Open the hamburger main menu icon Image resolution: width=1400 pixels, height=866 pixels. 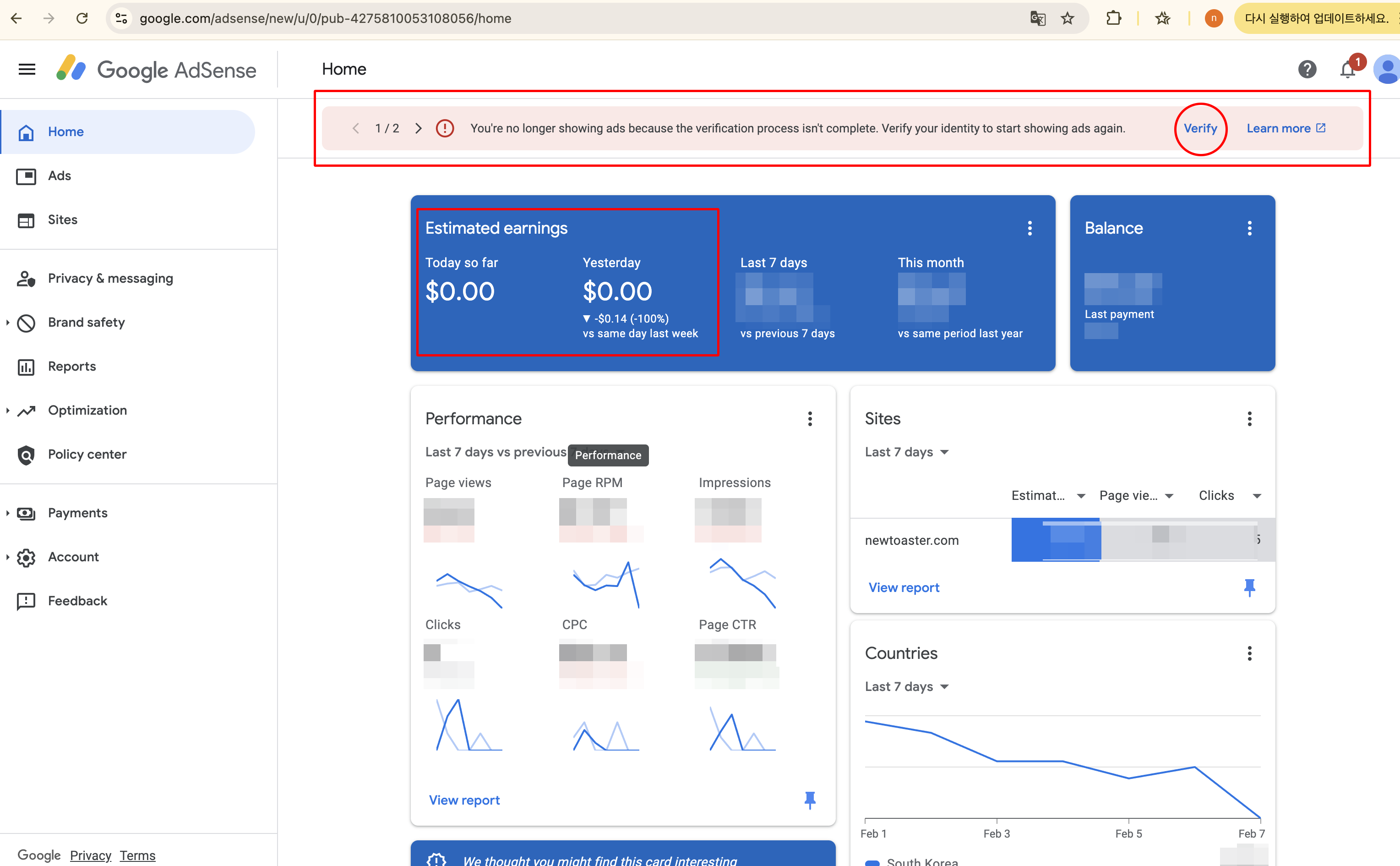[x=27, y=69]
